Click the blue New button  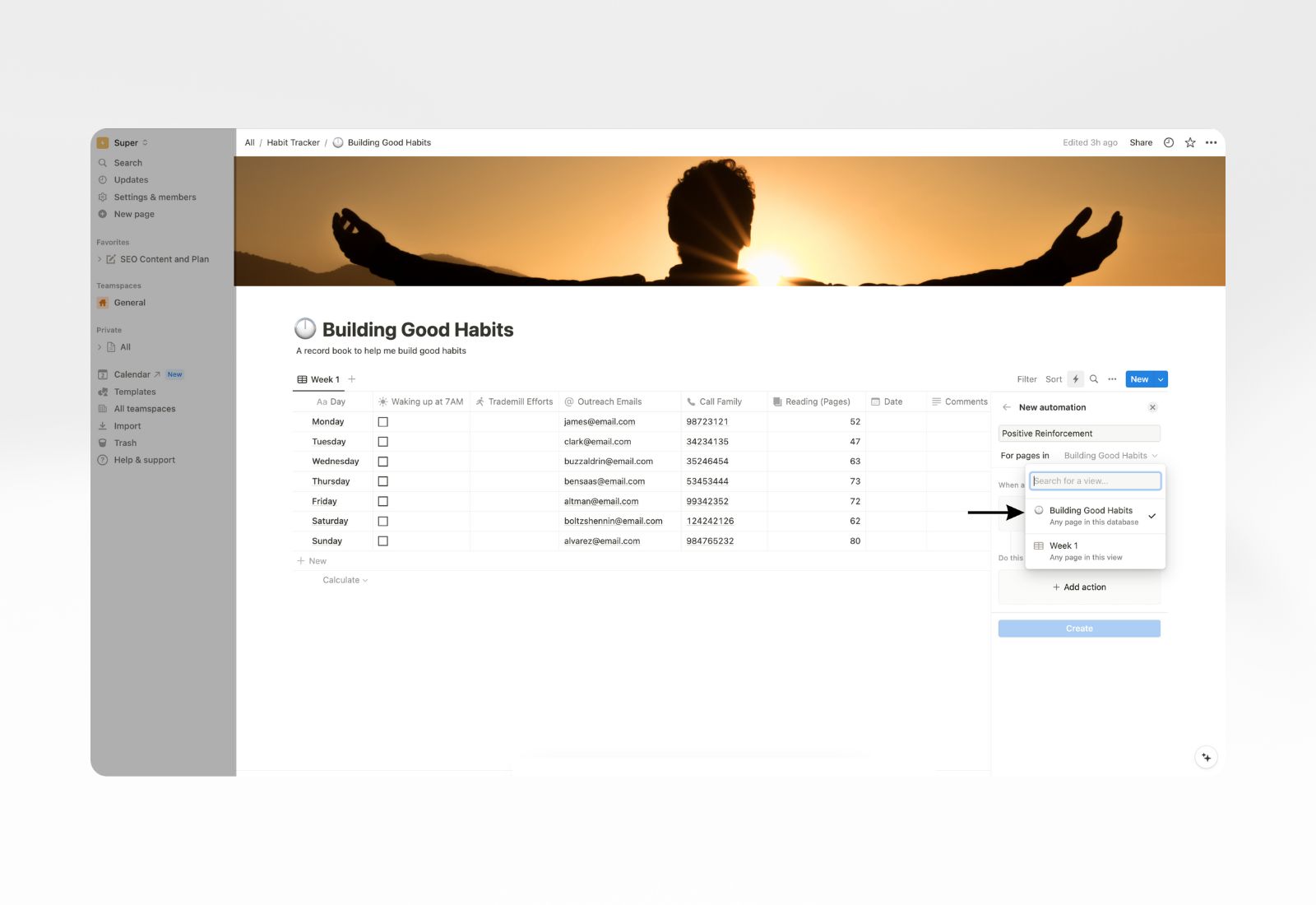1139,379
